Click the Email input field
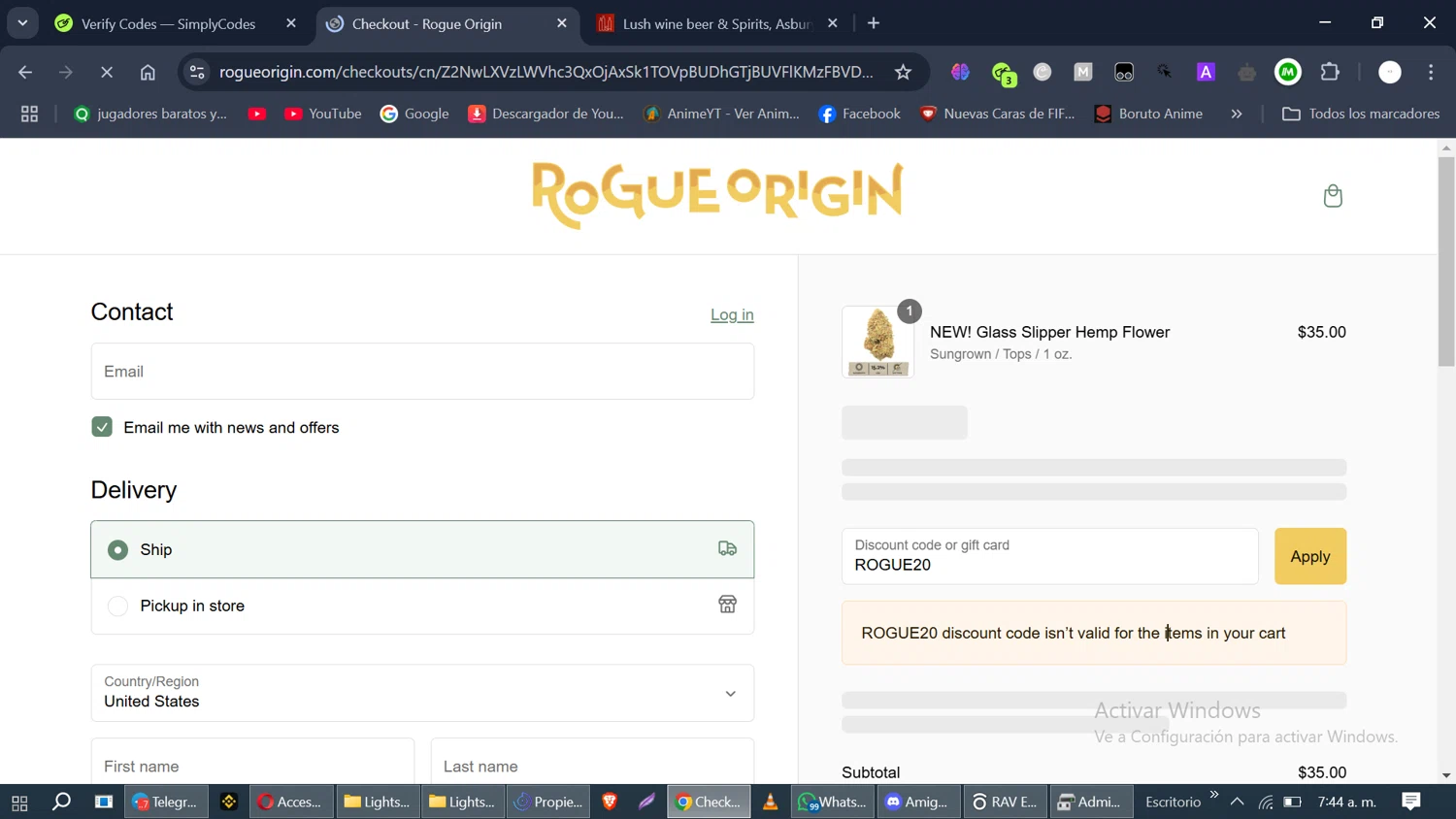 pos(422,371)
